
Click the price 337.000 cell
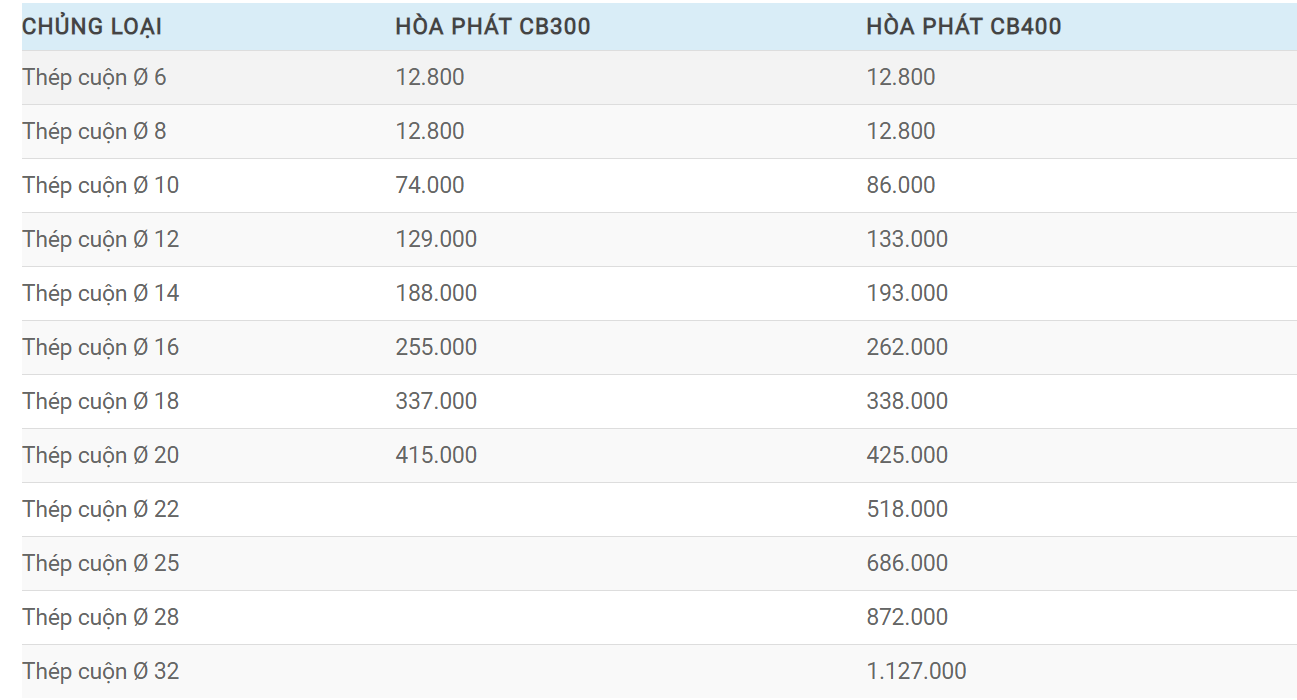(x=436, y=402)
